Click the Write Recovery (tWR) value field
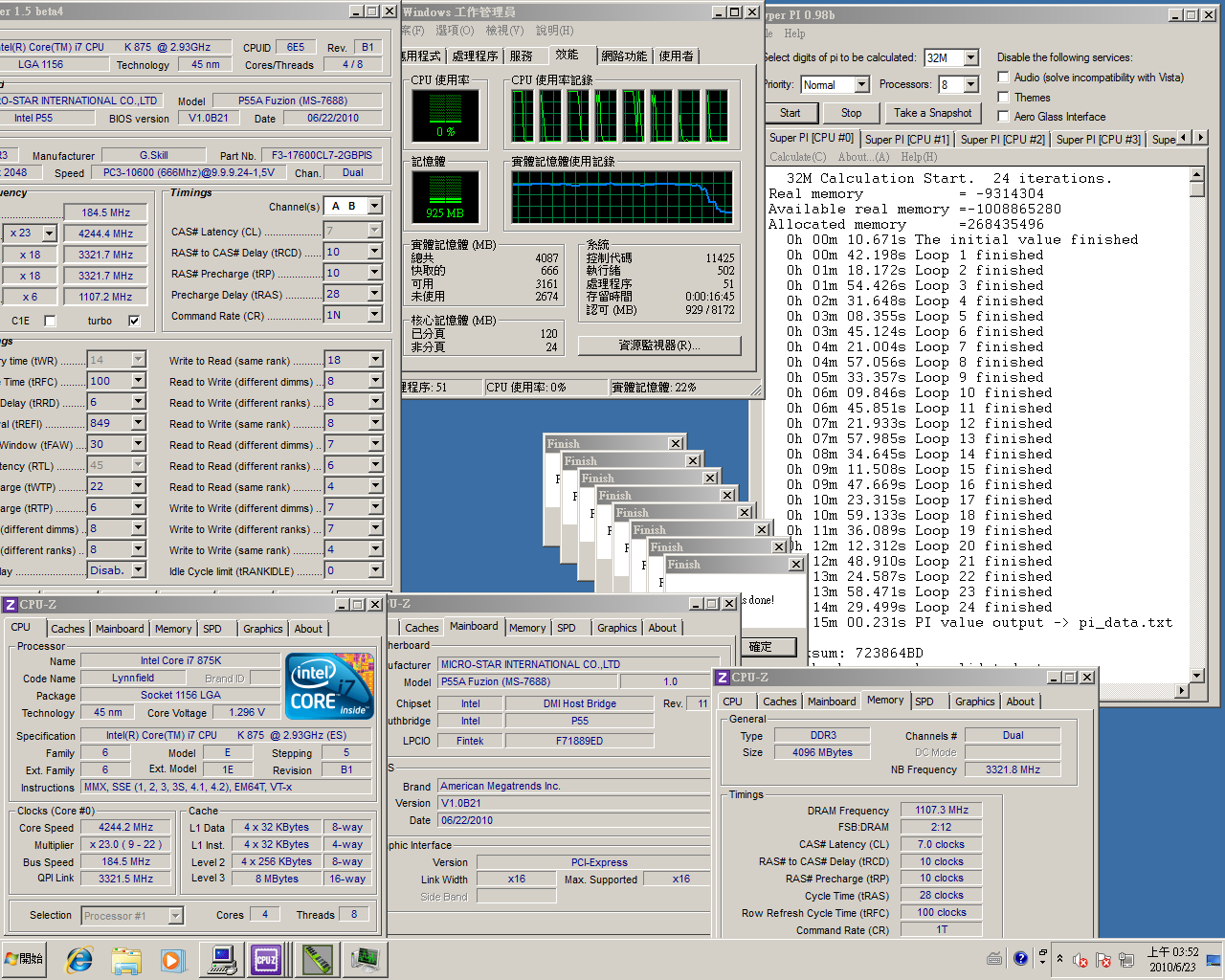The height and width of the screenshot is (980, 1225). coord(116,360)
